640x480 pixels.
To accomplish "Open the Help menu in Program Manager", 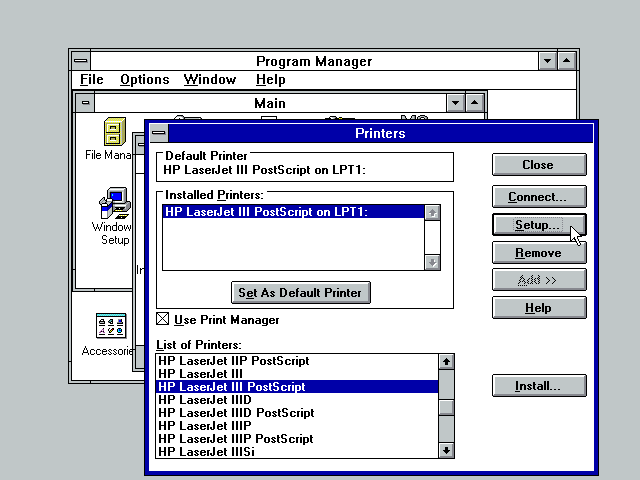I will click(270, 79).
